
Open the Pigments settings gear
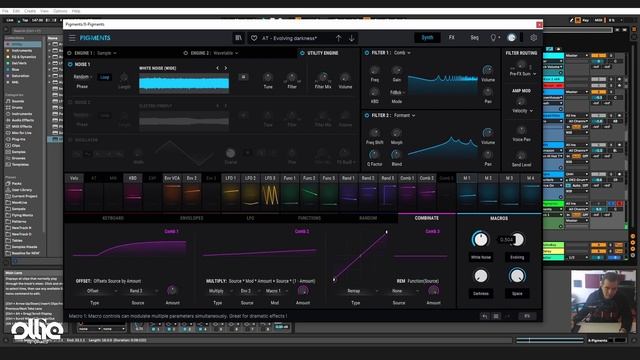click(x=533, y=38)
